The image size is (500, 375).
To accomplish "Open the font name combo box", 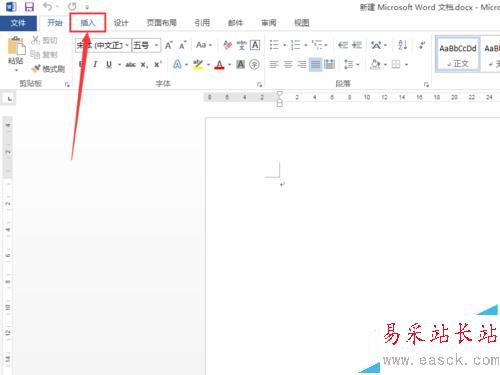I will point(103,45).
